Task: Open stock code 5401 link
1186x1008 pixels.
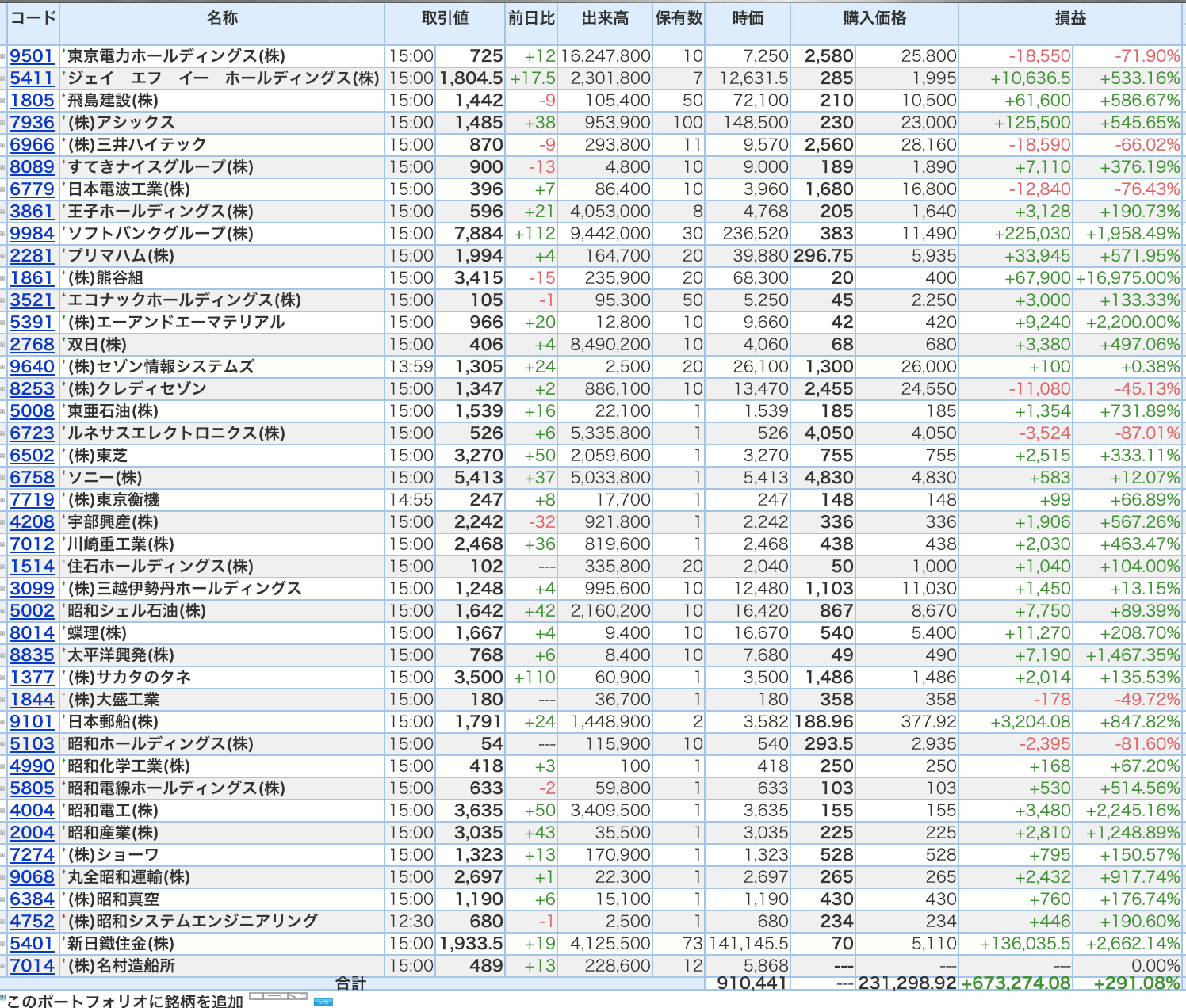Action: pyautogui.click(x=32, y=944)
